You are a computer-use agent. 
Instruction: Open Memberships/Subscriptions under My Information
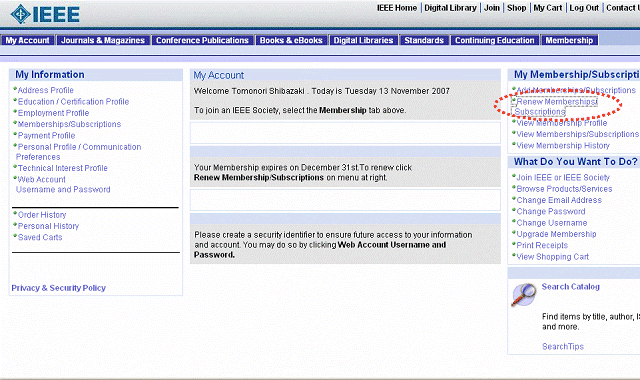(x=69, y=124)
